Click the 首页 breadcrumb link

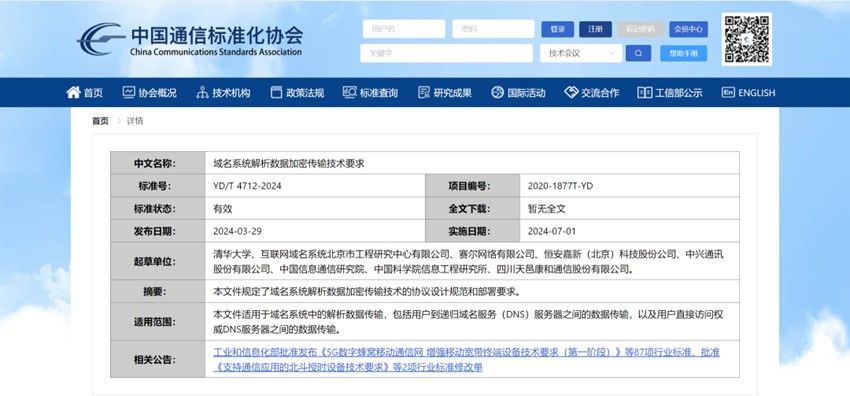tap(100, 121)
